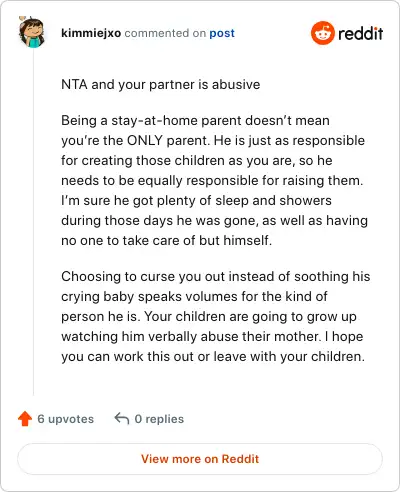The height and width of the screenshot is (492, 400).
Task: Click the paragraph starting "Choosing to curse you out"
Action: [216, 316]
